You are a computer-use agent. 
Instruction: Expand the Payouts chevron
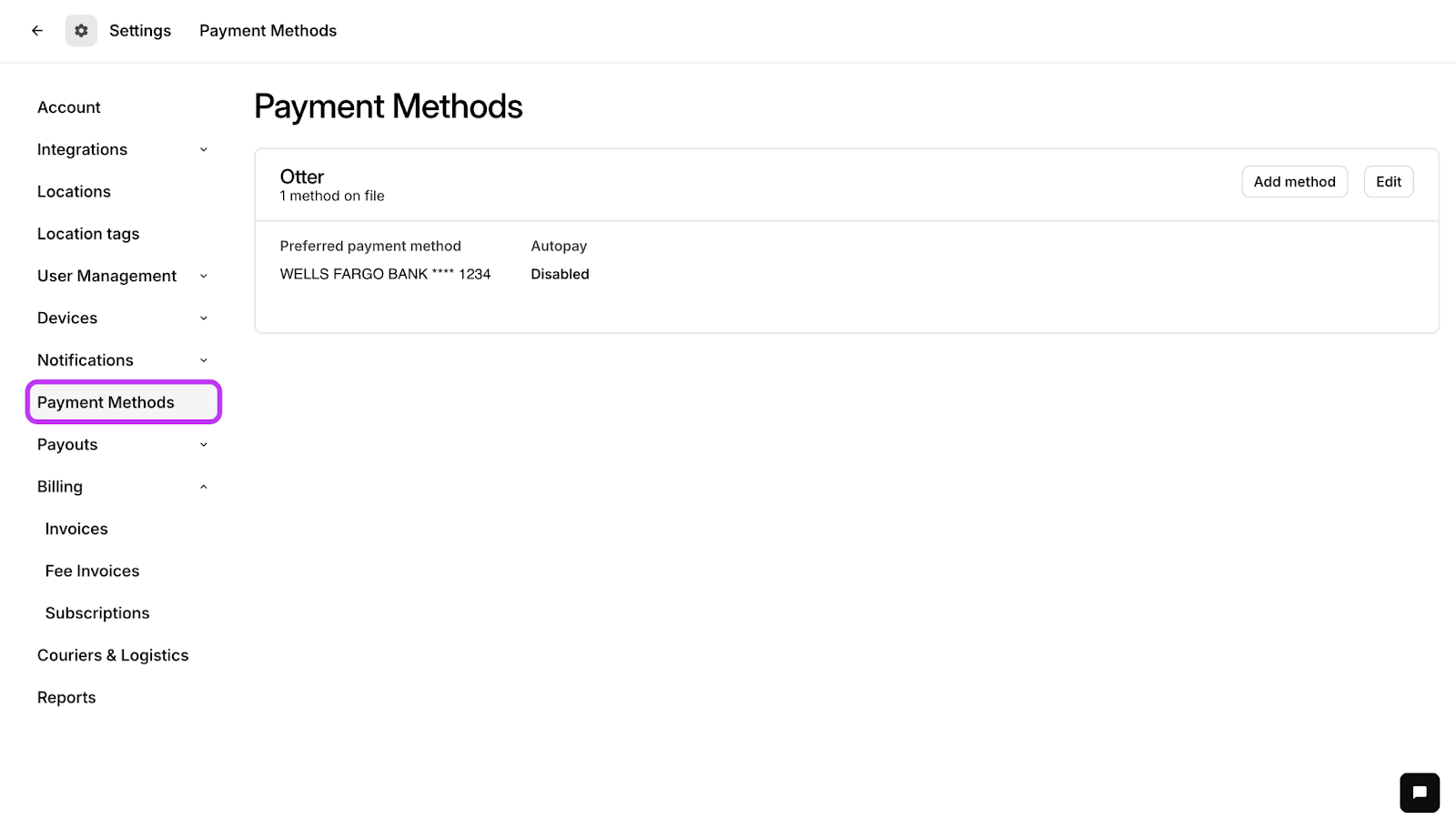(x=204, y=445)
